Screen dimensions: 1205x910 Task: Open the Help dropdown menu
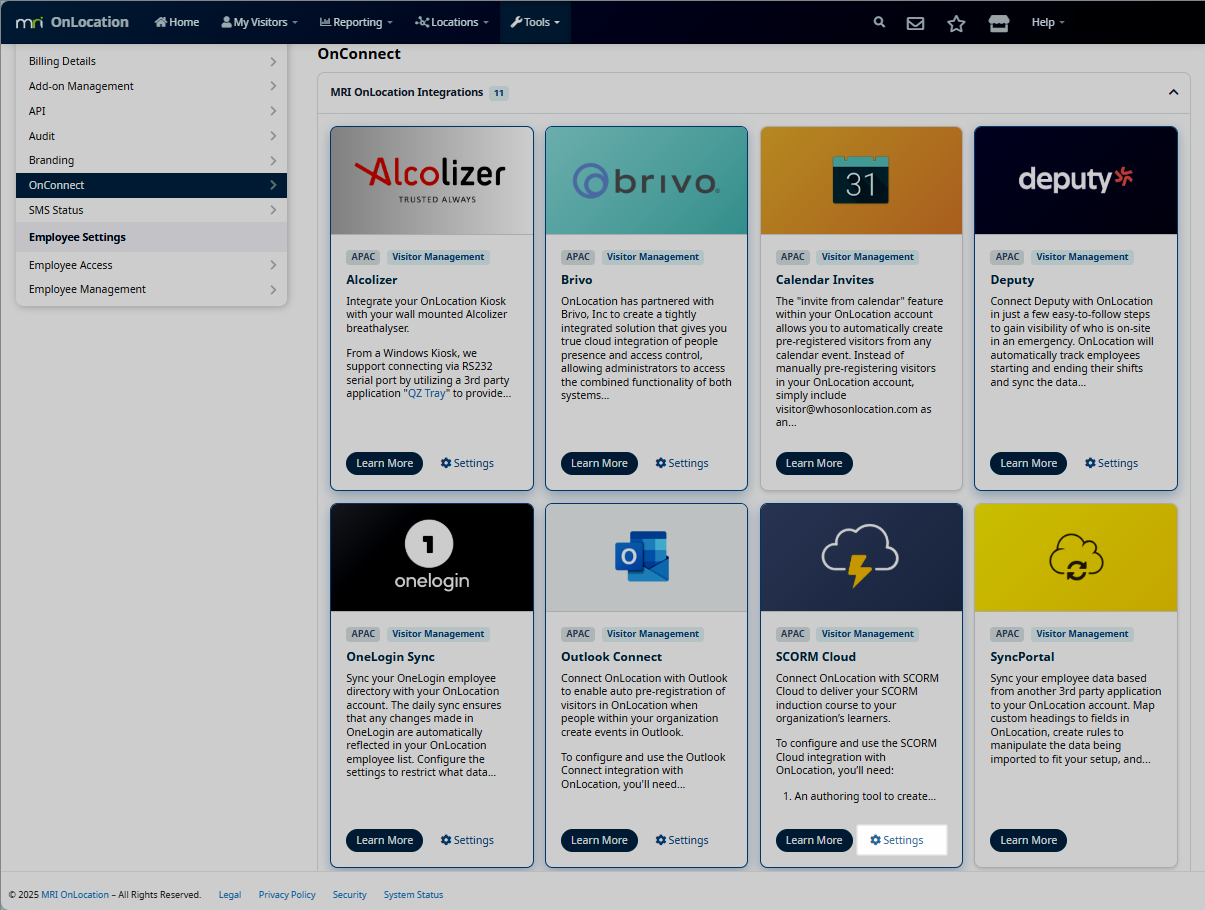[x=1047, y=22]
